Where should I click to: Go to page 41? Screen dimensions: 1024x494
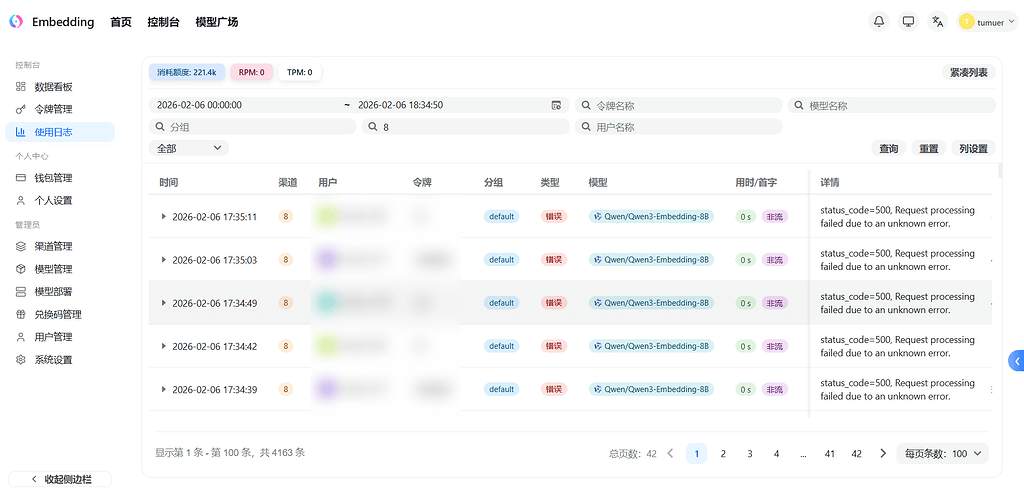coord(829,453)
